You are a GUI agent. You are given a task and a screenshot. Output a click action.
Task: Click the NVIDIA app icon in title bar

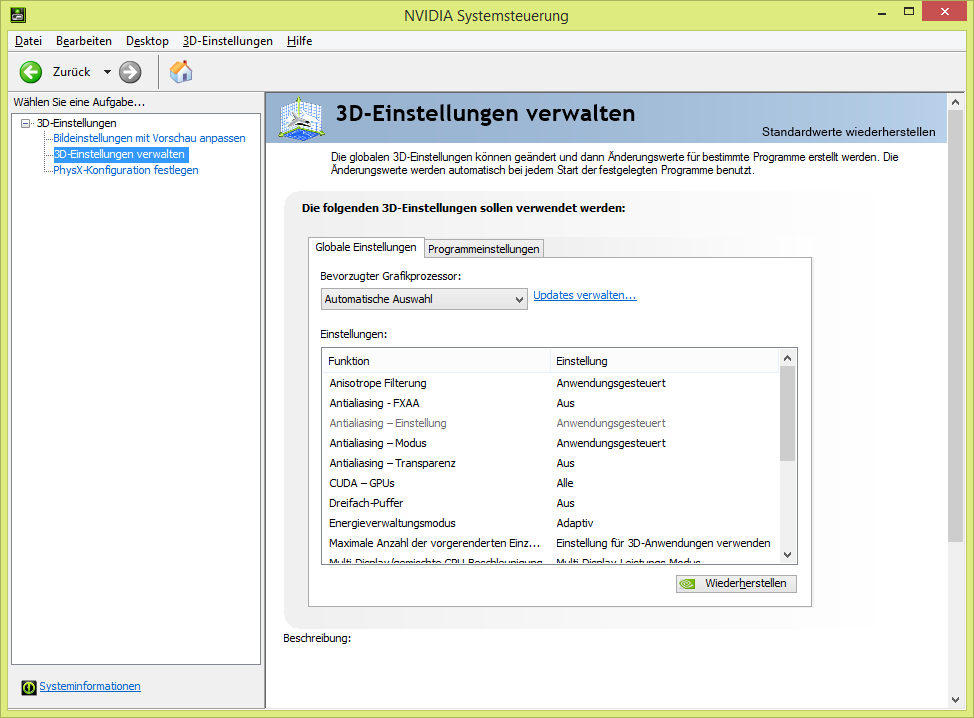(x=18, y=14)
